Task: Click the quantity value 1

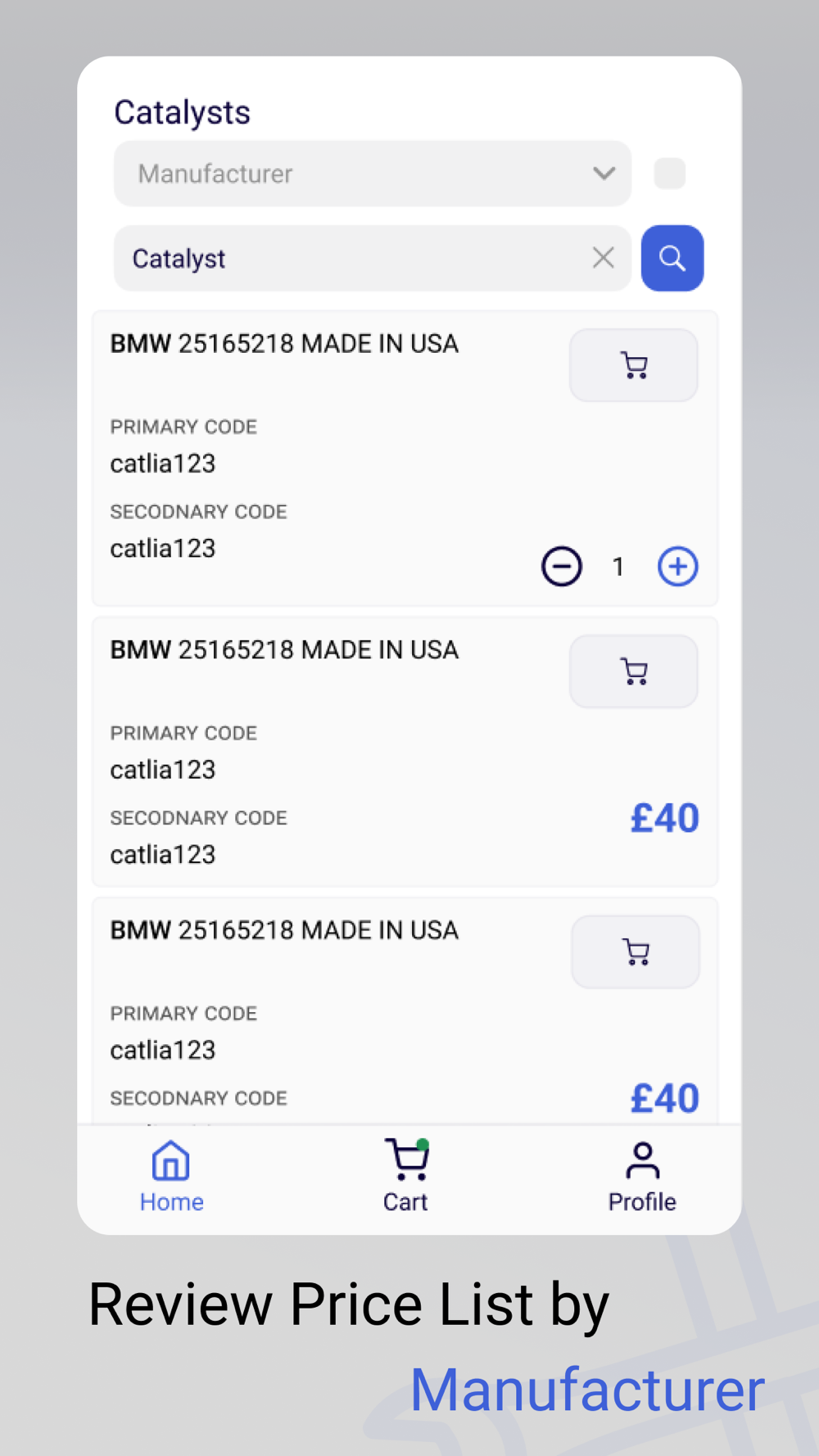Action: click(x=618, y=567)
